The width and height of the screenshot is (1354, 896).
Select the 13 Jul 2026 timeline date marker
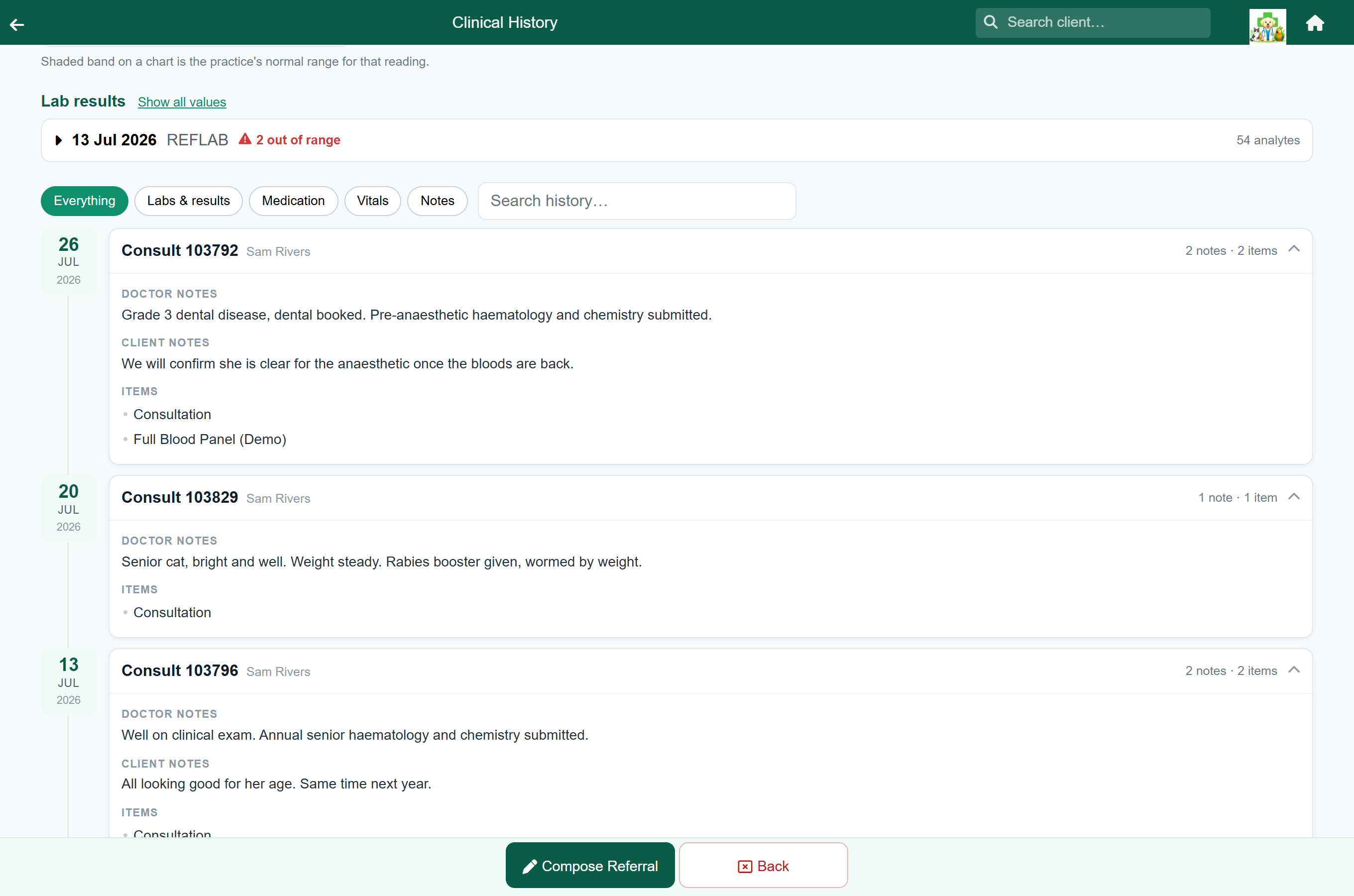[x=69, y=681]
